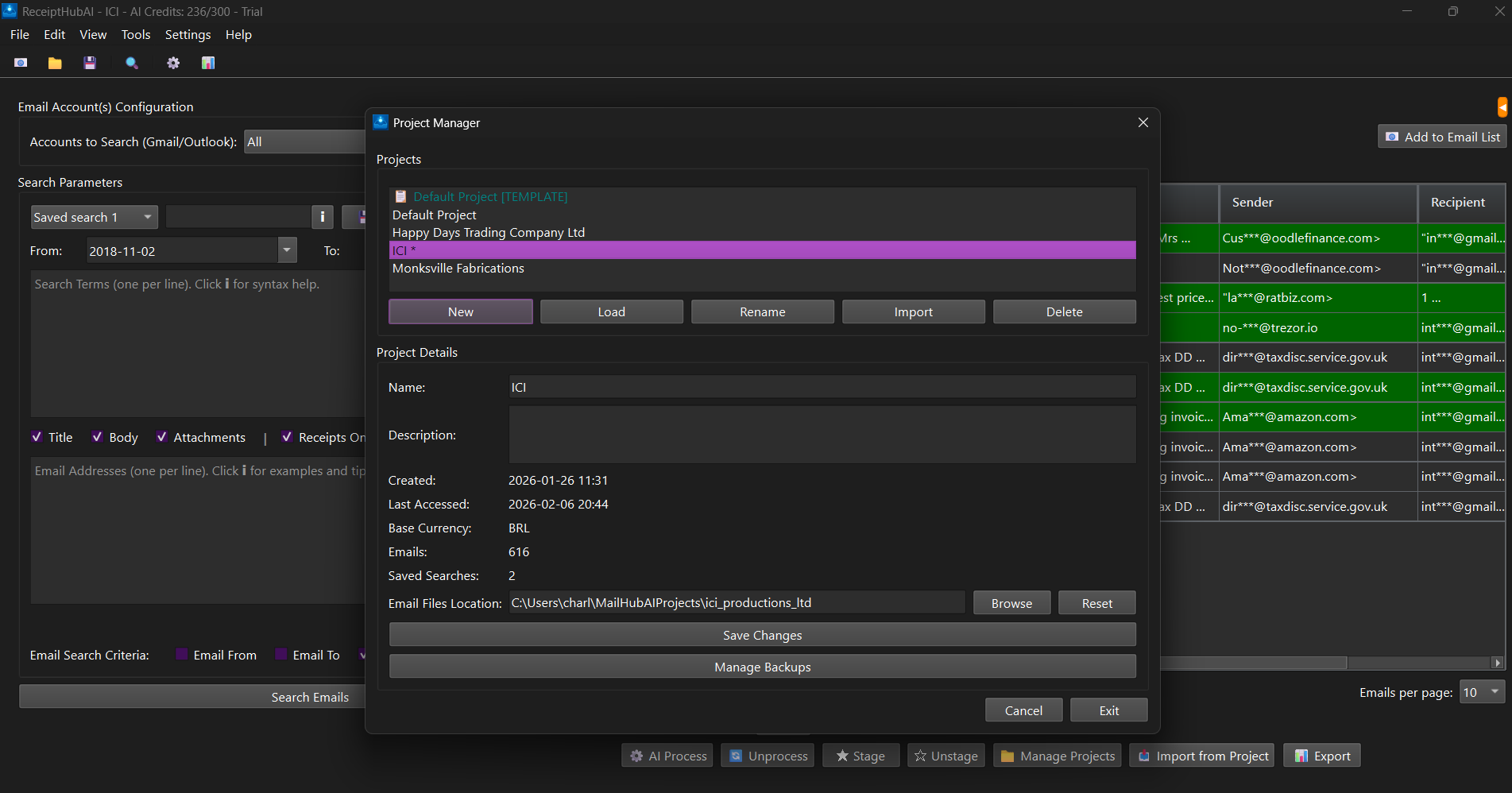The width and height of the screenshot is (1512, 793).
Task: Open the Settings menu
Action: (x=188, y=35)
